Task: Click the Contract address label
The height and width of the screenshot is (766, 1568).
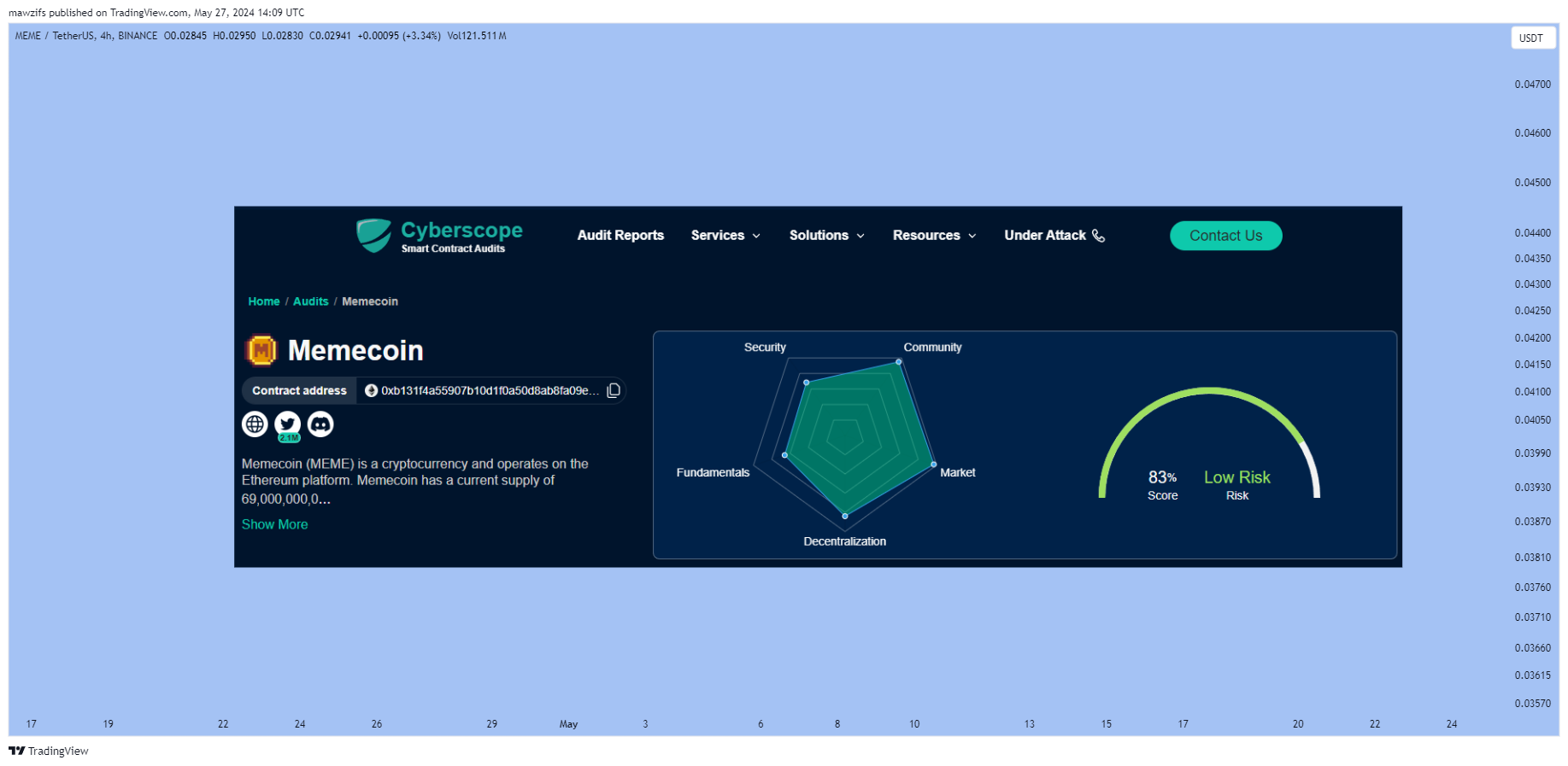Action: pyautogui.click(x=299, y=390)
